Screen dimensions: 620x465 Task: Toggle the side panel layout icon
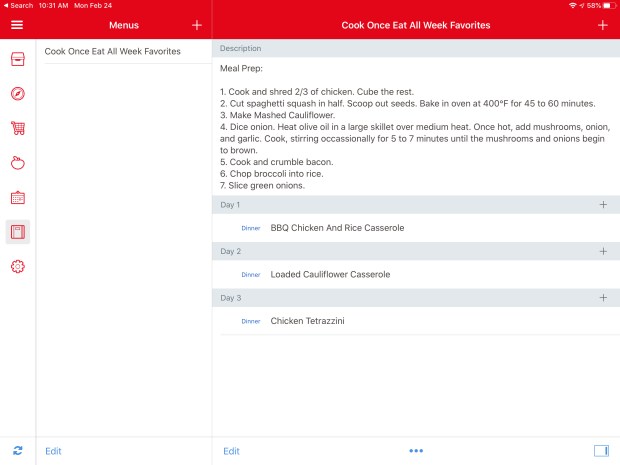click(x=600, y=451)
